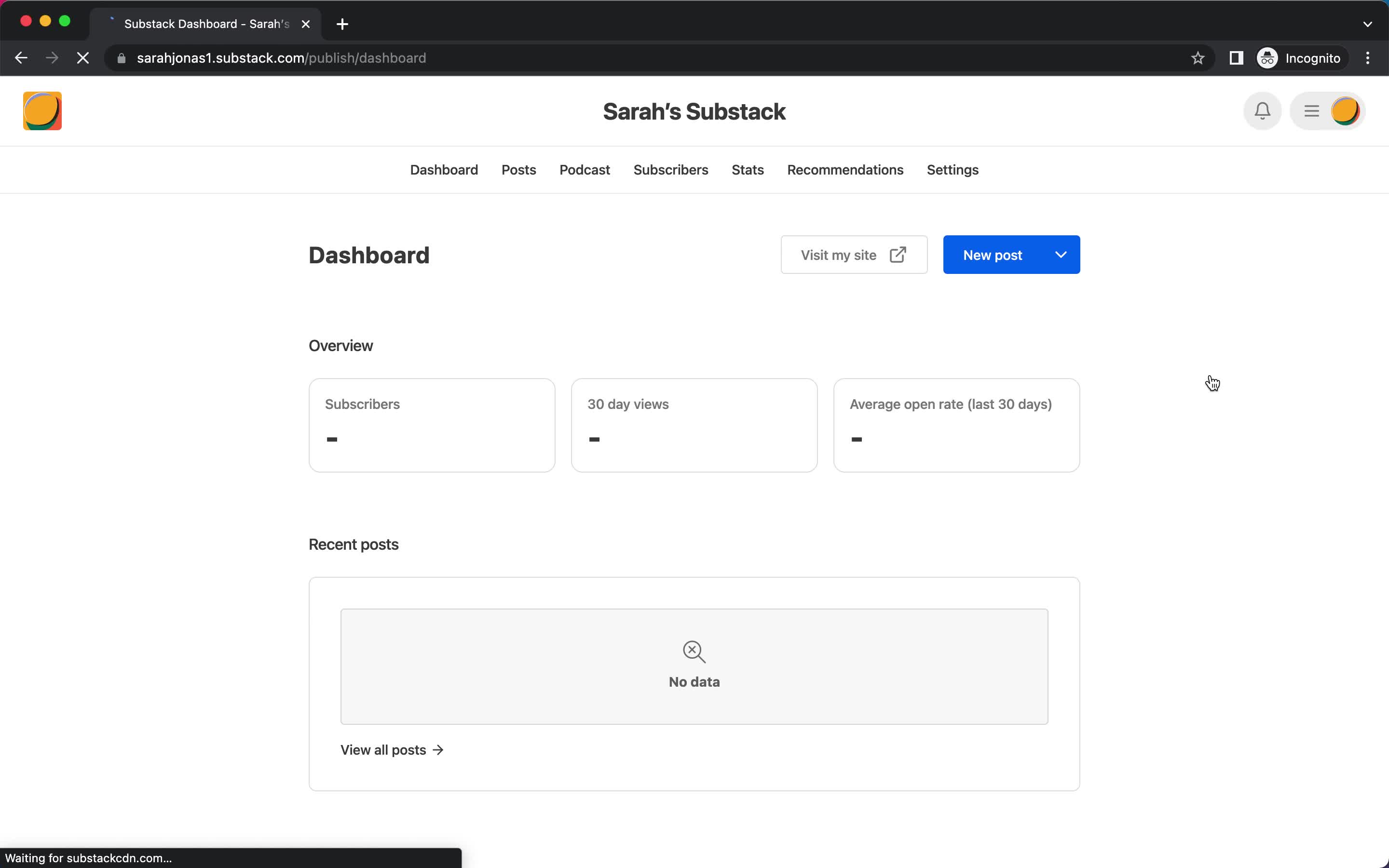The width and height of the screenshot is (1389, 868).
Task: Open the notifications bell
Action: point(1262,111)
